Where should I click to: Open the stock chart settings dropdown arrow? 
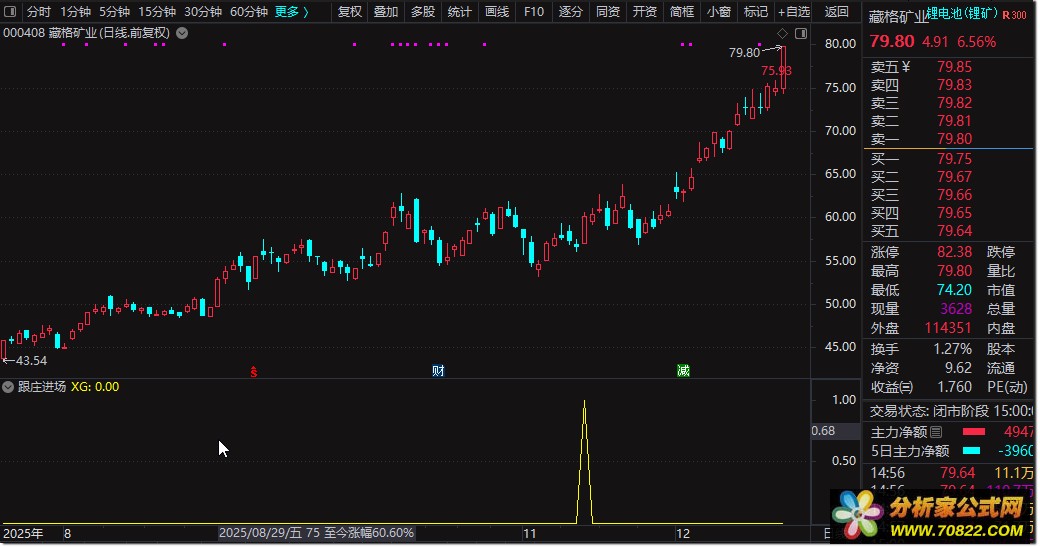(180, 33)
